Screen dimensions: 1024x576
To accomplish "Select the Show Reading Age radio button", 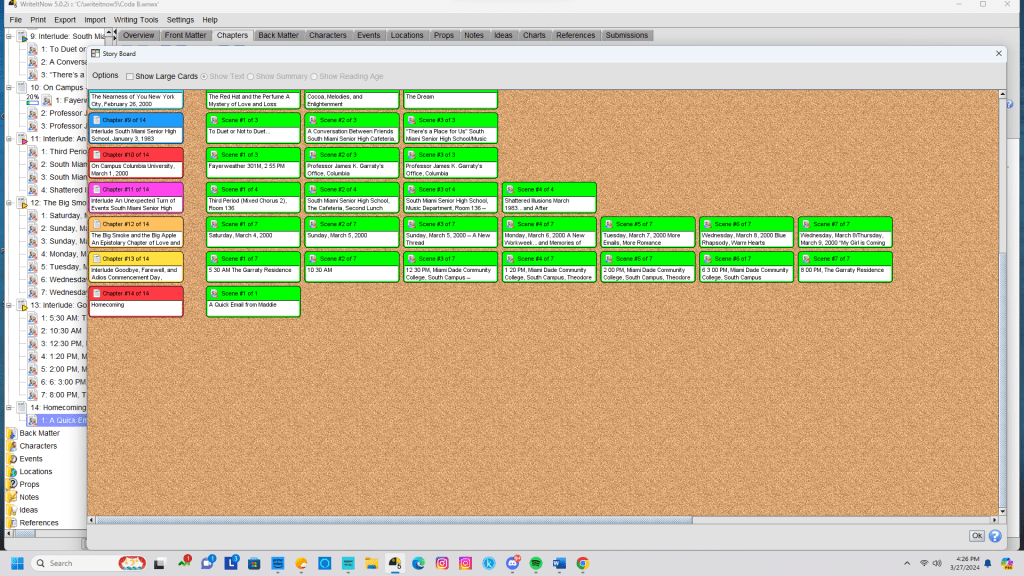I will click(314, 76).
